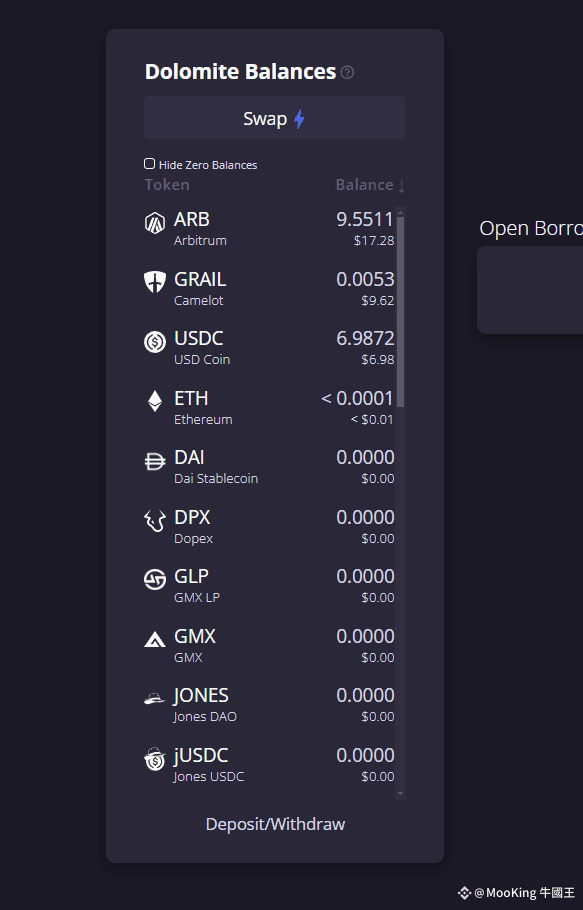Click the ARB Arbitrum token icon
583x910 pixels.
(155, 223)
